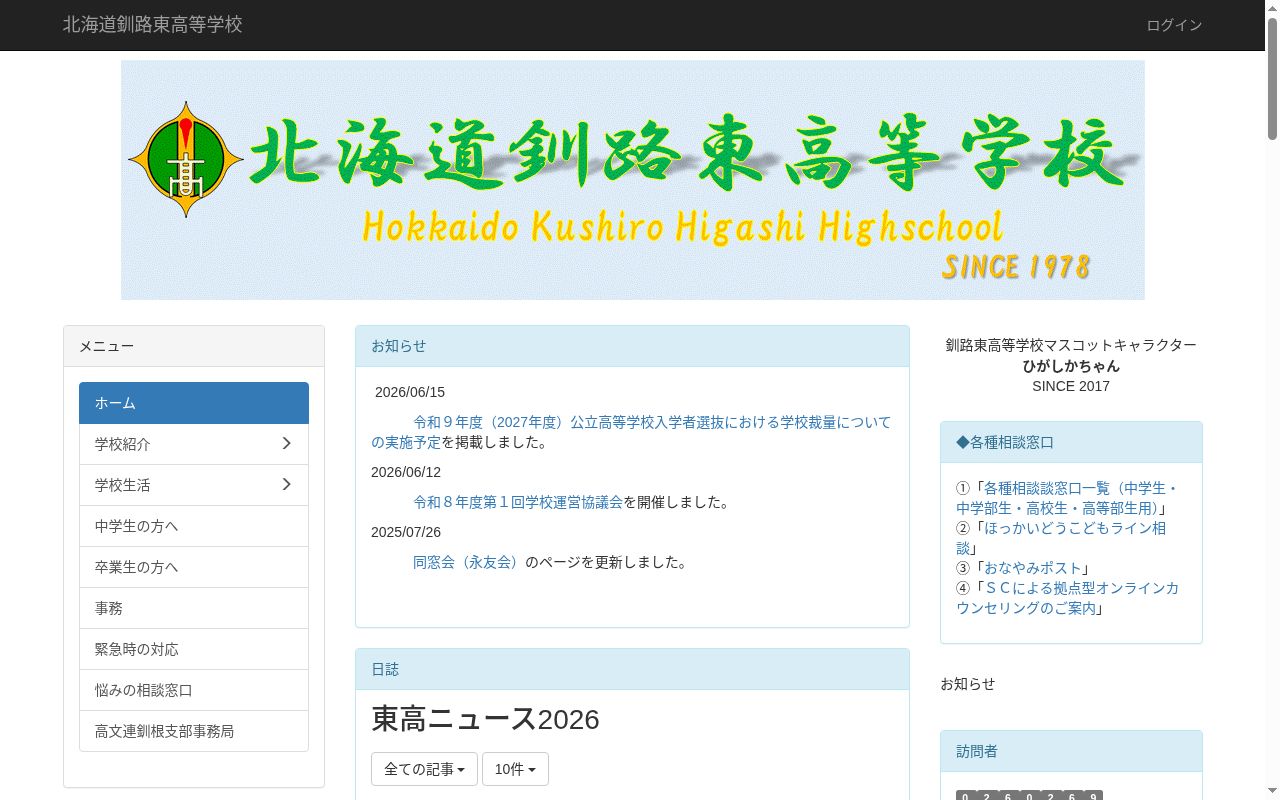Click the school banner image
This screenshot has width=1280, height=800.
633,180
